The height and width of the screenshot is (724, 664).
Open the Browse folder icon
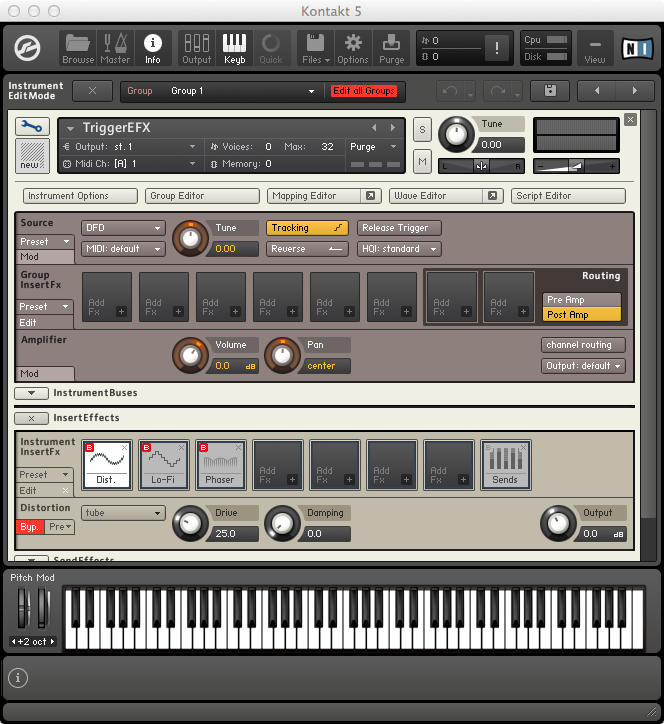coord(78,47)
